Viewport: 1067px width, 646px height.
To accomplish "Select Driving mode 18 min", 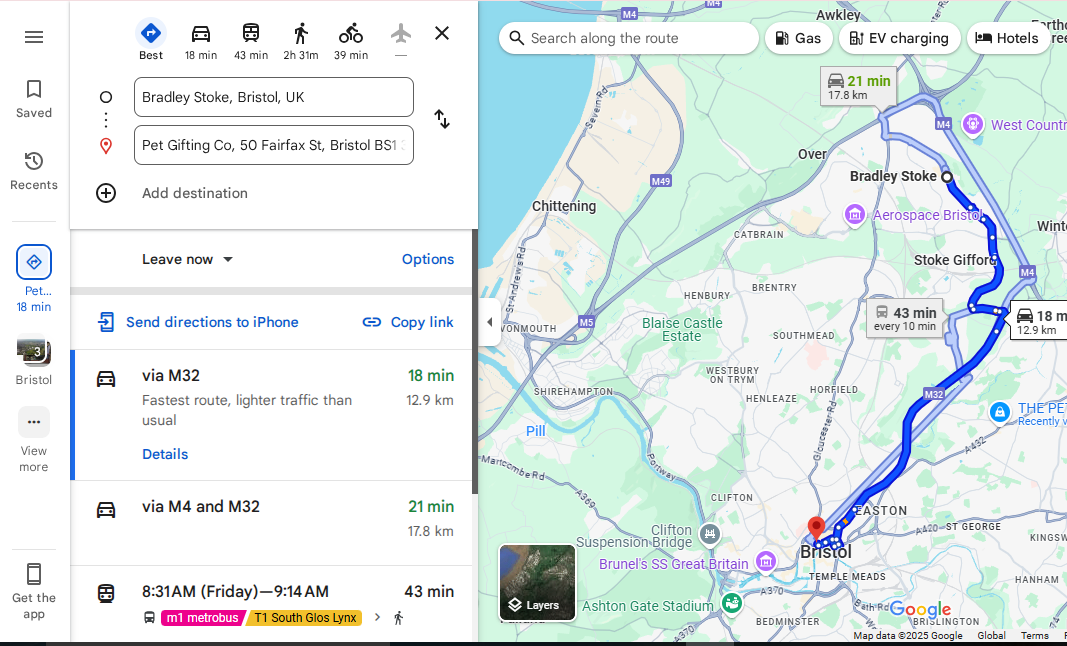I will (201, 40).
